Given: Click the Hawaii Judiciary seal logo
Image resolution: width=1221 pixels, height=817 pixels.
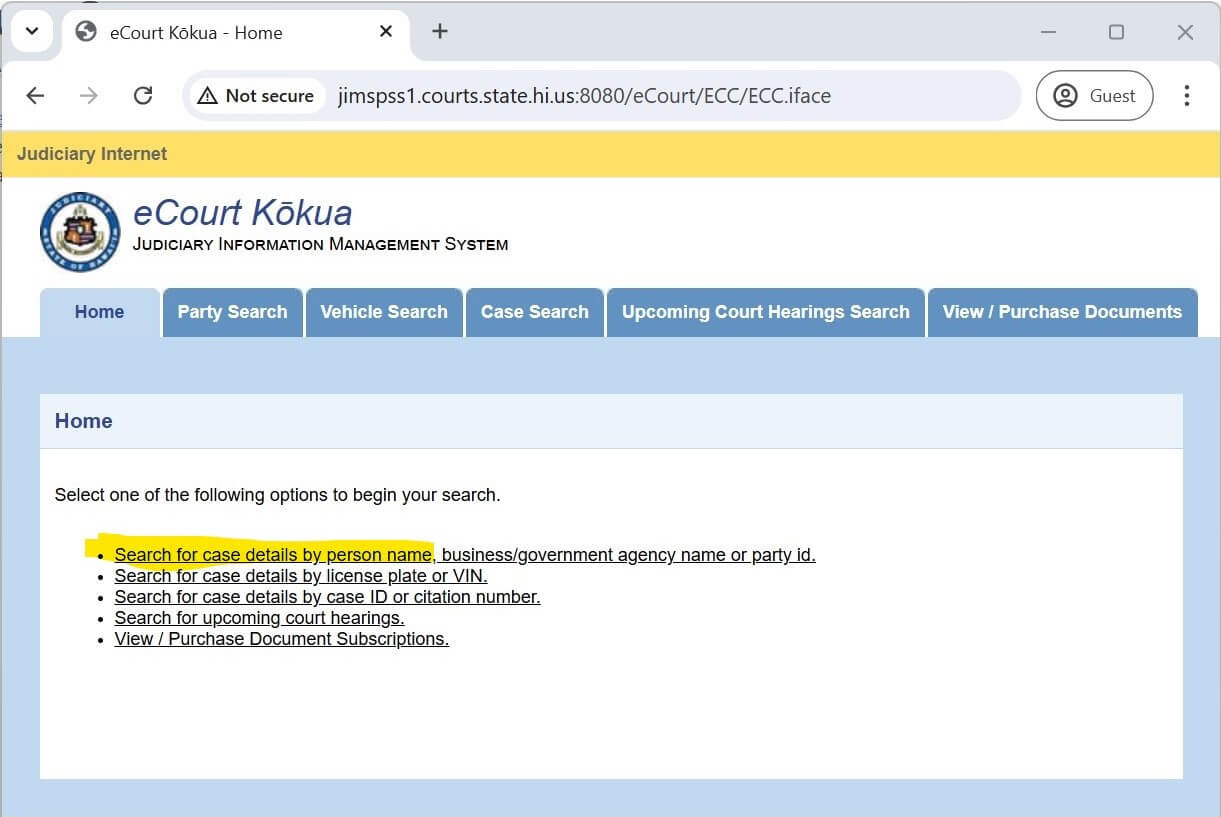Looking at the screenshot, I should click(x=80, y=232).
